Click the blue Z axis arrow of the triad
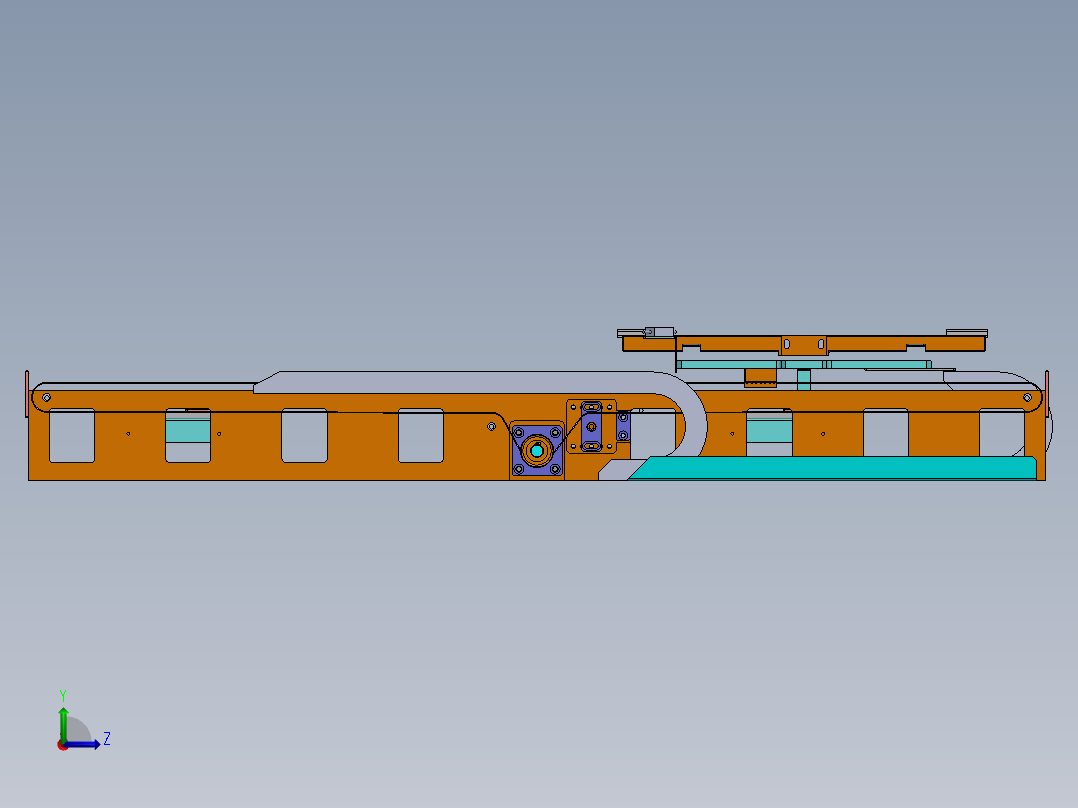The width and height of the screenshot is (1078, 808). pyautogui.click(x=84, y=744)
